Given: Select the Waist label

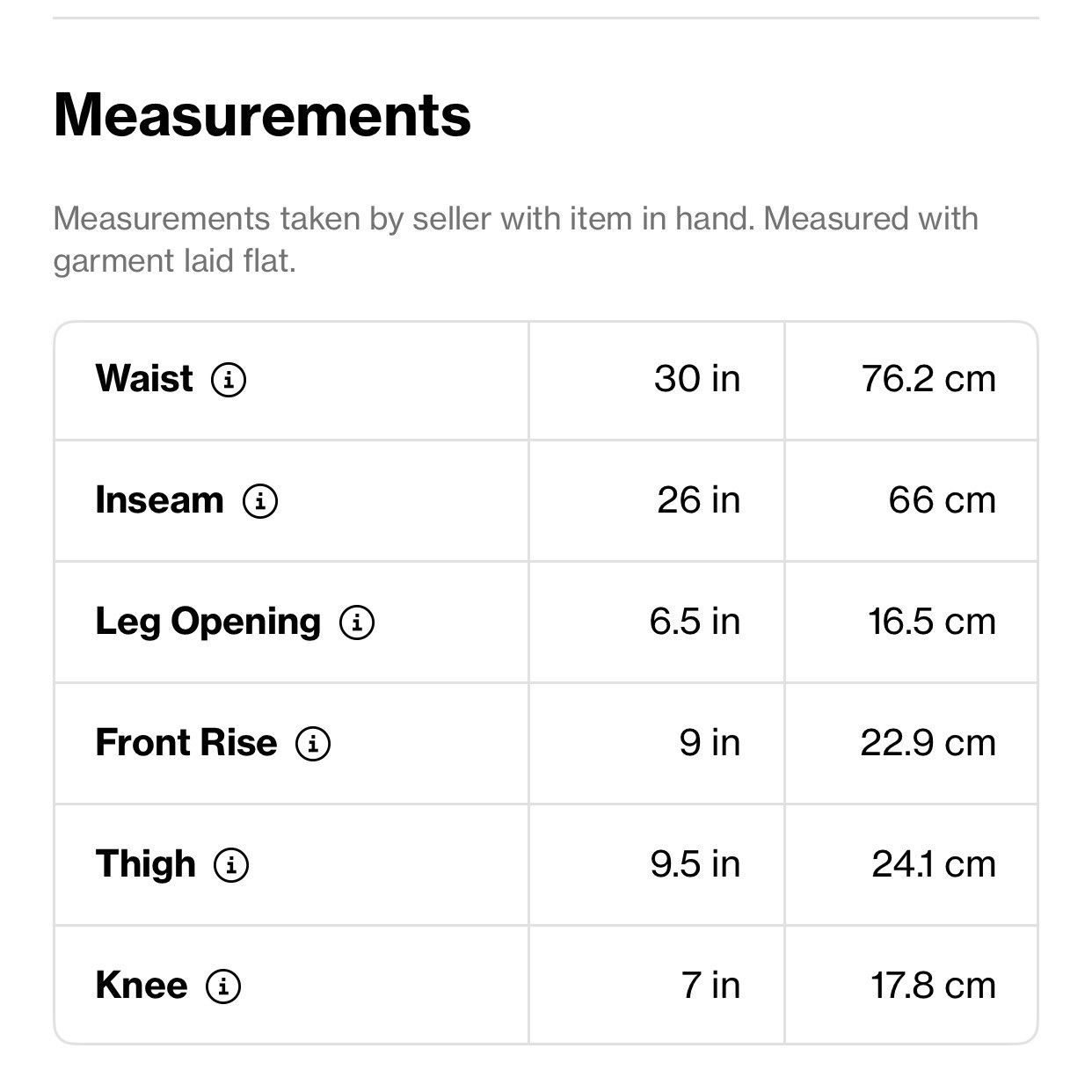Looking at the screenshot, I should (144, 379).
